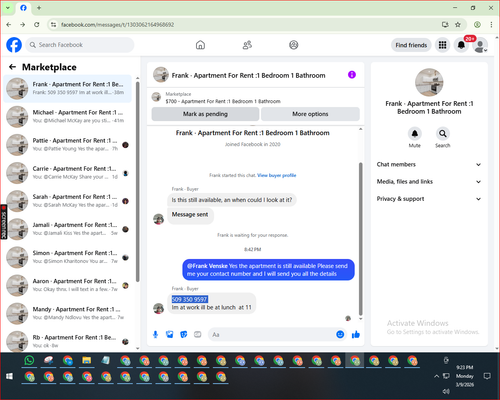Open File Explorer from the taskbar
Image resolution: width=500 pixels, height=400 pixels.
click(87, 361)
